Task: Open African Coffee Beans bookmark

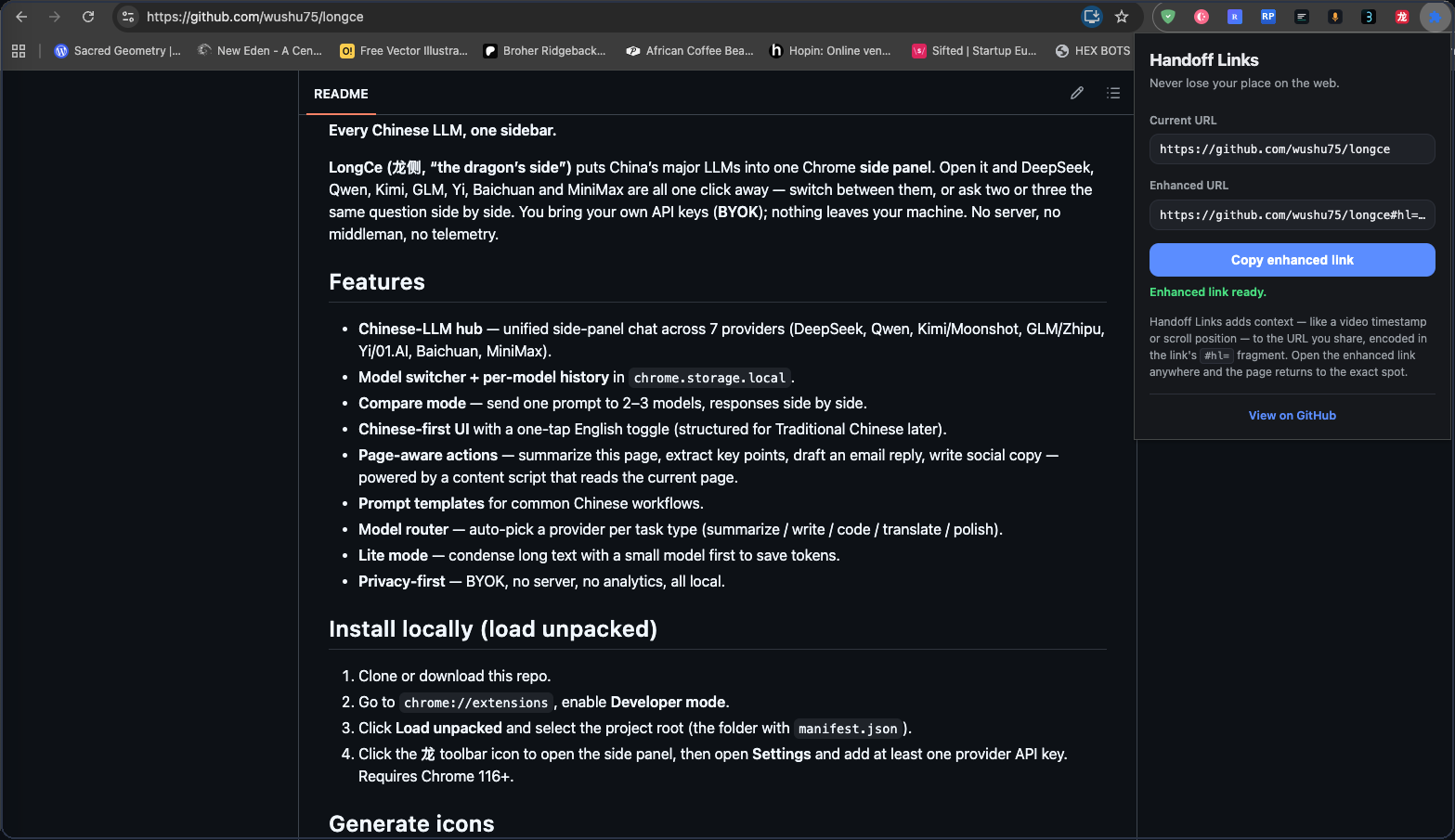Action: click(690, 51)
